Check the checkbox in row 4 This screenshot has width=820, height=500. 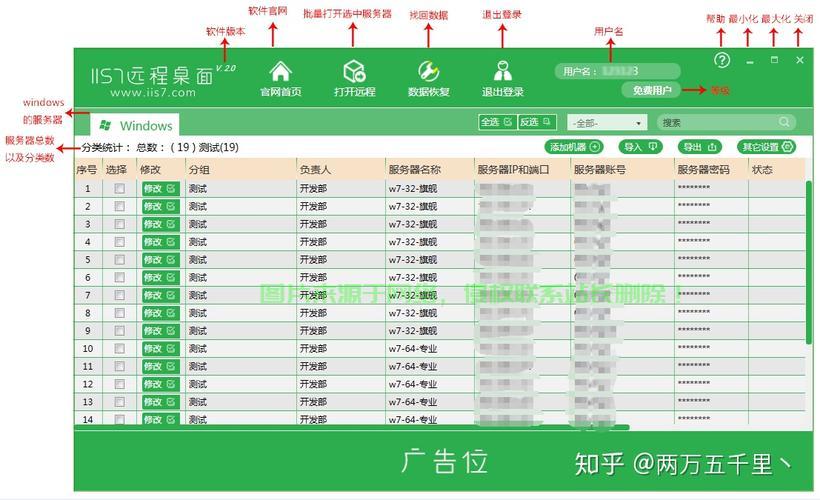[119, 242]
